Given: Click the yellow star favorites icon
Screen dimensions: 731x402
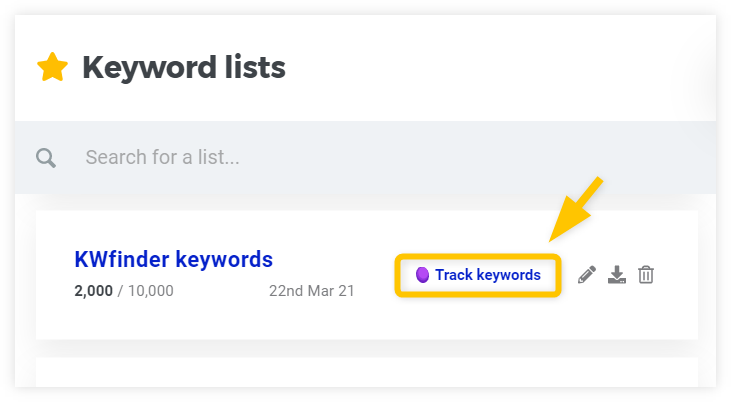Looking at the screenshot, I should 53,67.
